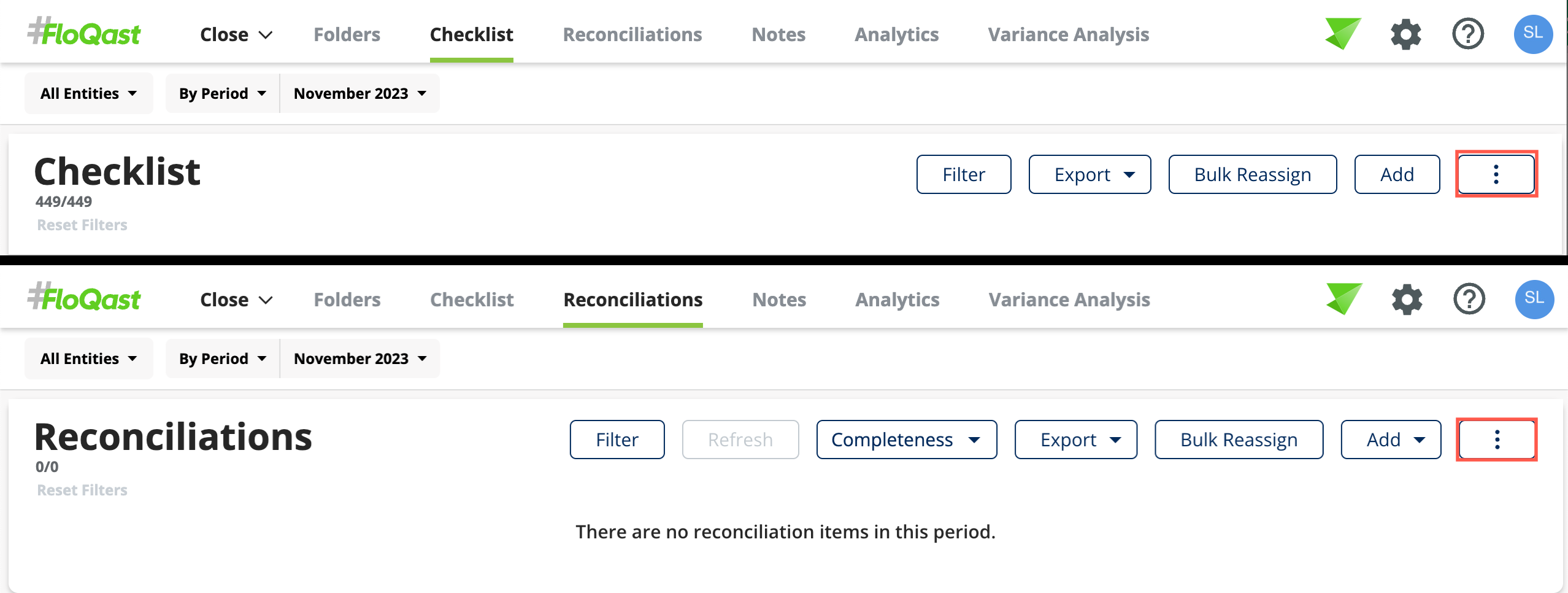Expand the Completeness dropdown
Image resolution: width=1568 pixels, height=593 pixels.
[x=907, y=440]
